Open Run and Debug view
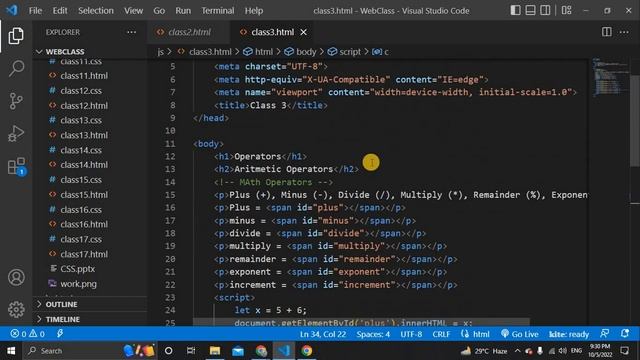640x360 pixels. pyautogui.click(x=16, y=133)
